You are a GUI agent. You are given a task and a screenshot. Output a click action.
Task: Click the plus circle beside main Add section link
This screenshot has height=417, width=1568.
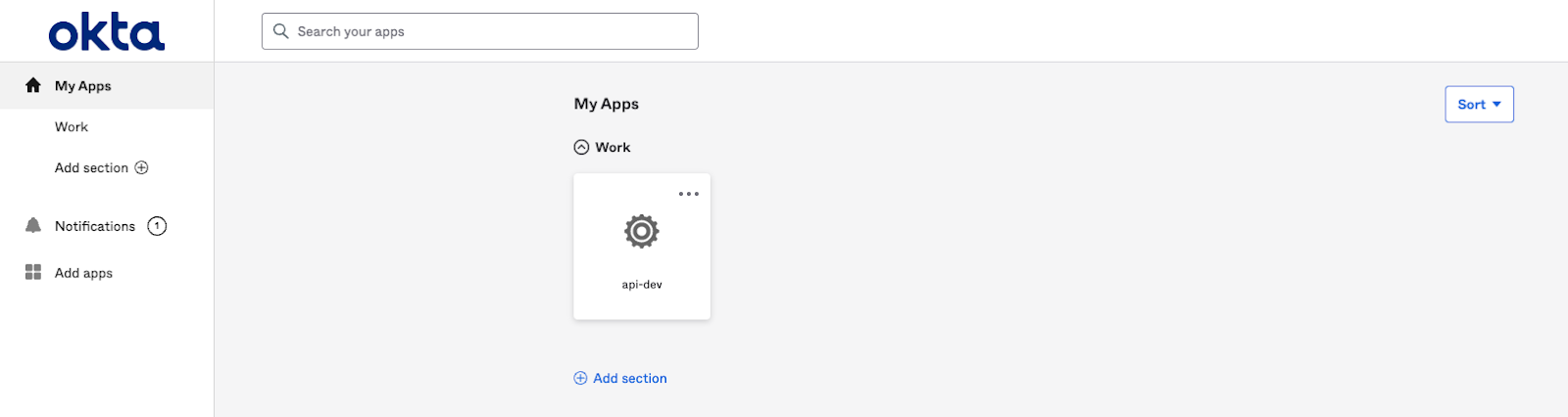click(580, 378)
